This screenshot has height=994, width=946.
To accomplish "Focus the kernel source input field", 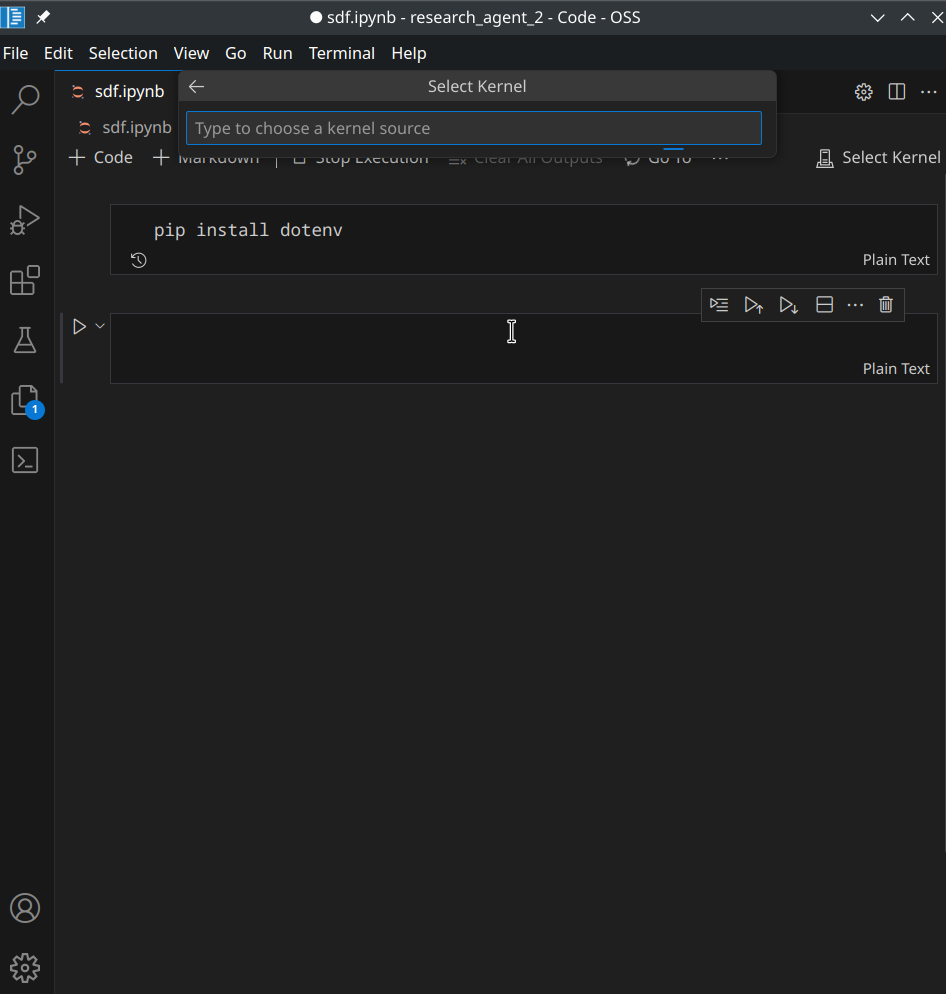I will coord(474,128).
